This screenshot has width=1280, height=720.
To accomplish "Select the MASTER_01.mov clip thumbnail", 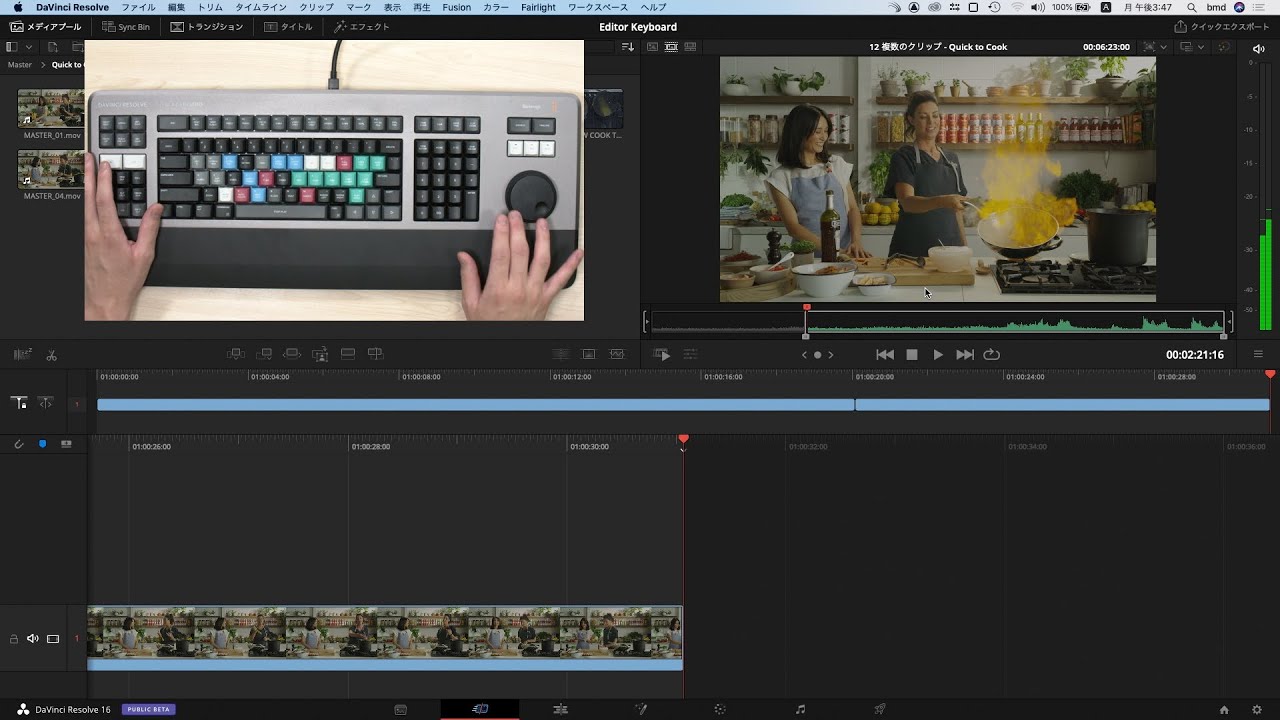I will pyautogui.click(x=51, y=109).
